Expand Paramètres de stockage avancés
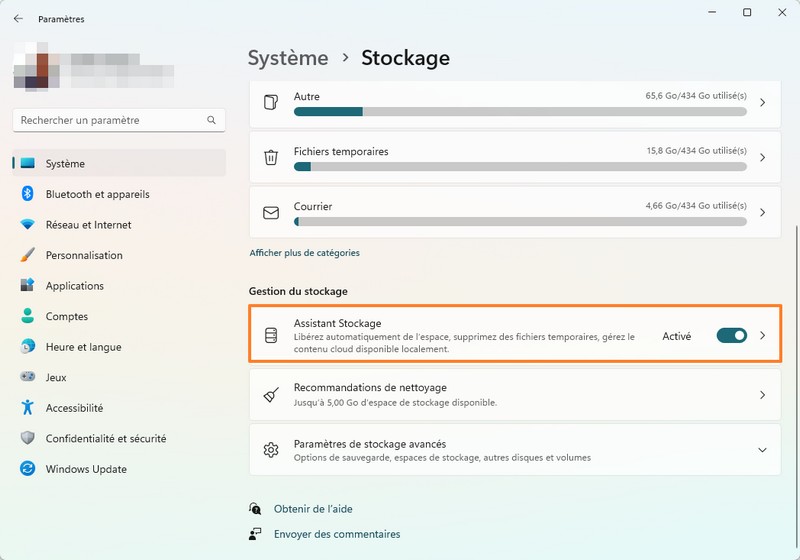The height and width of the screenshot is (560, 800). (762, 450)
